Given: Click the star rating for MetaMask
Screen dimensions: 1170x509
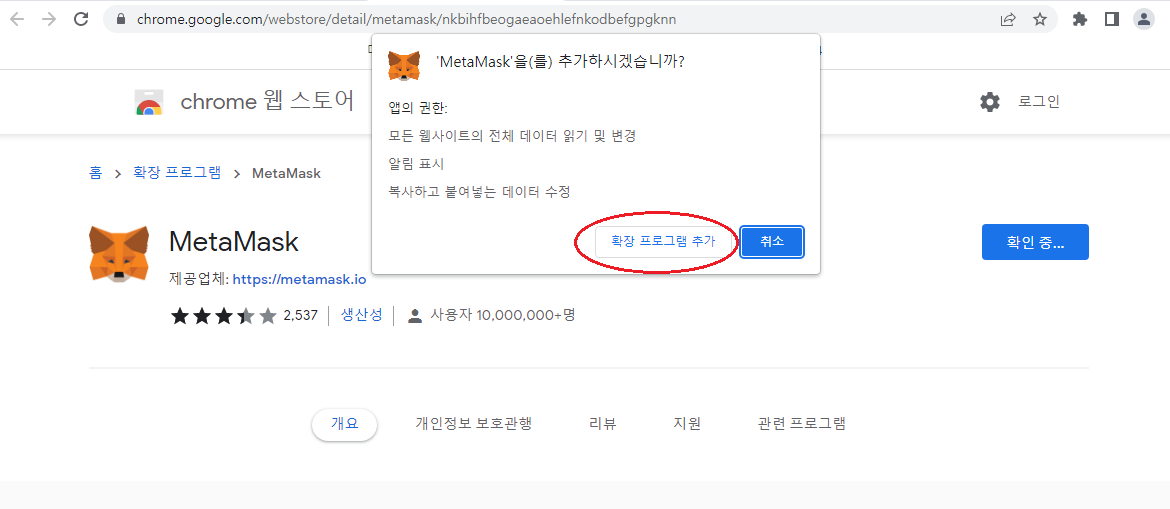Looking at the screenshot, I should tap(224, 316).
